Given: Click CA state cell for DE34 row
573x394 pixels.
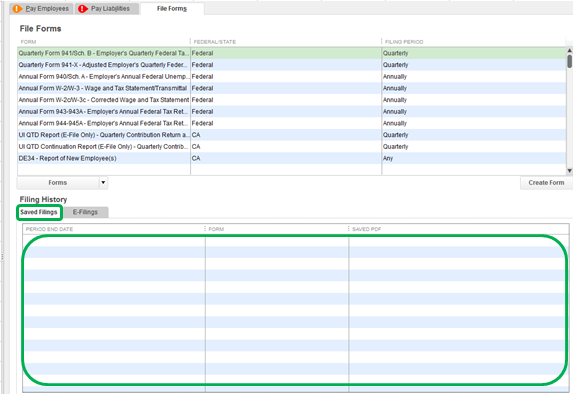Looking at the screenshot, I should [286, 159].
